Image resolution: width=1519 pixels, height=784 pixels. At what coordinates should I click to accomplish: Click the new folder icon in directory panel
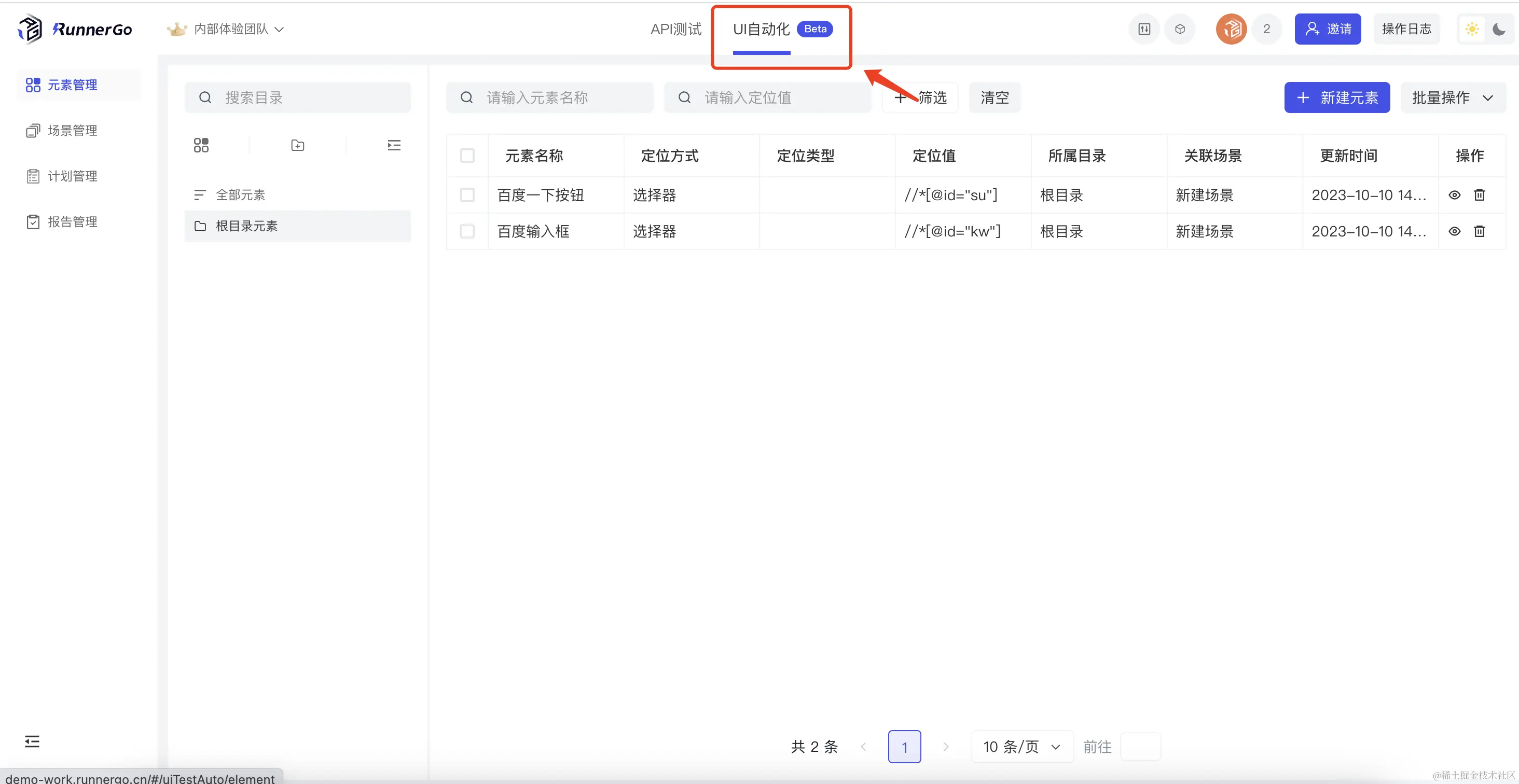point(298,145)
